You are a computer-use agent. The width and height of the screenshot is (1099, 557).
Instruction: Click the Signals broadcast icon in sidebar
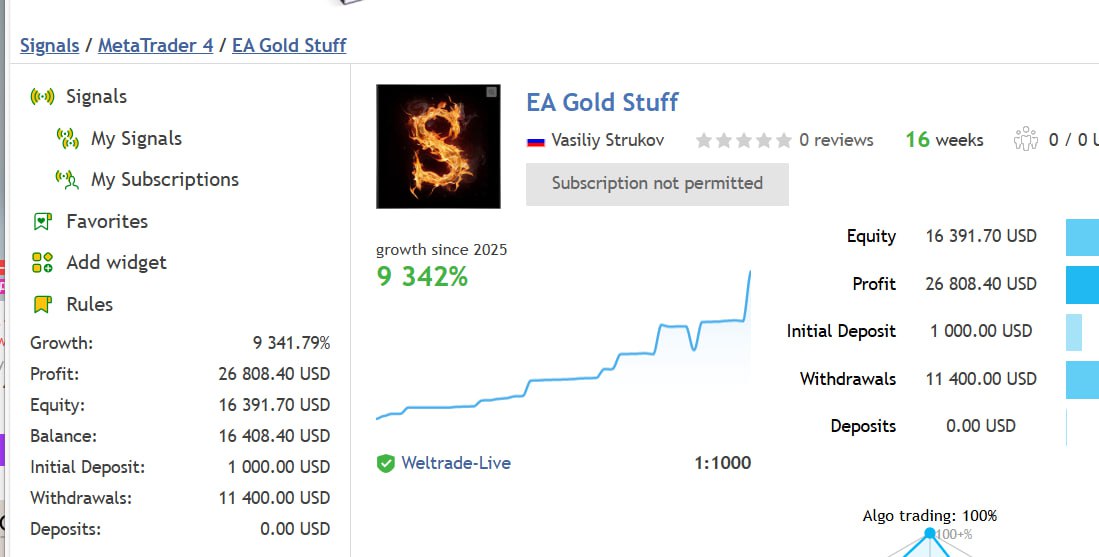pyautogui.click(x=42, y=97)
